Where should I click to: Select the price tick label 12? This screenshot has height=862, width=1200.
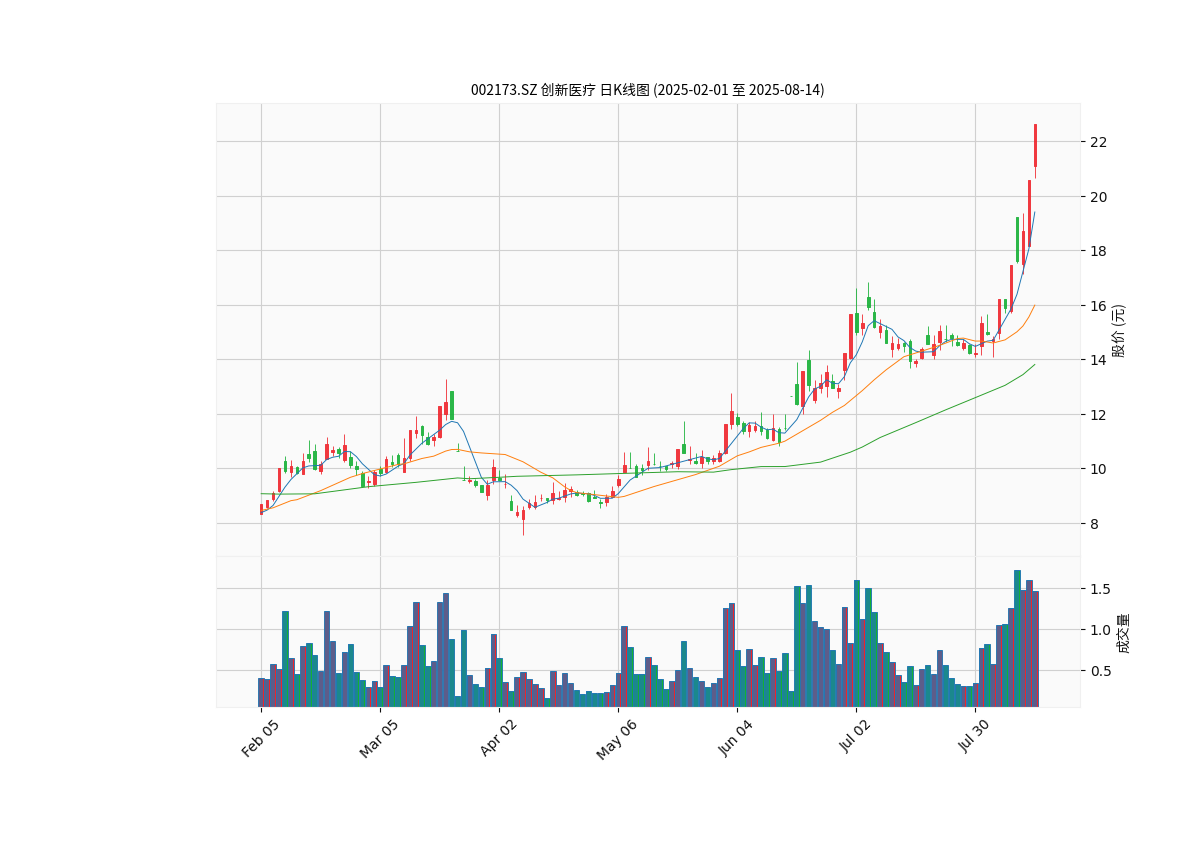pos(1098,415)
